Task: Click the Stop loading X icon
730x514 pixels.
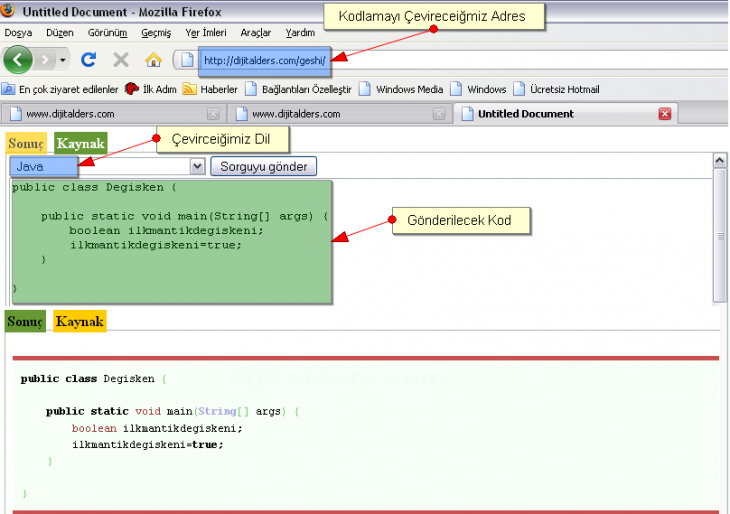Action: 121,60
